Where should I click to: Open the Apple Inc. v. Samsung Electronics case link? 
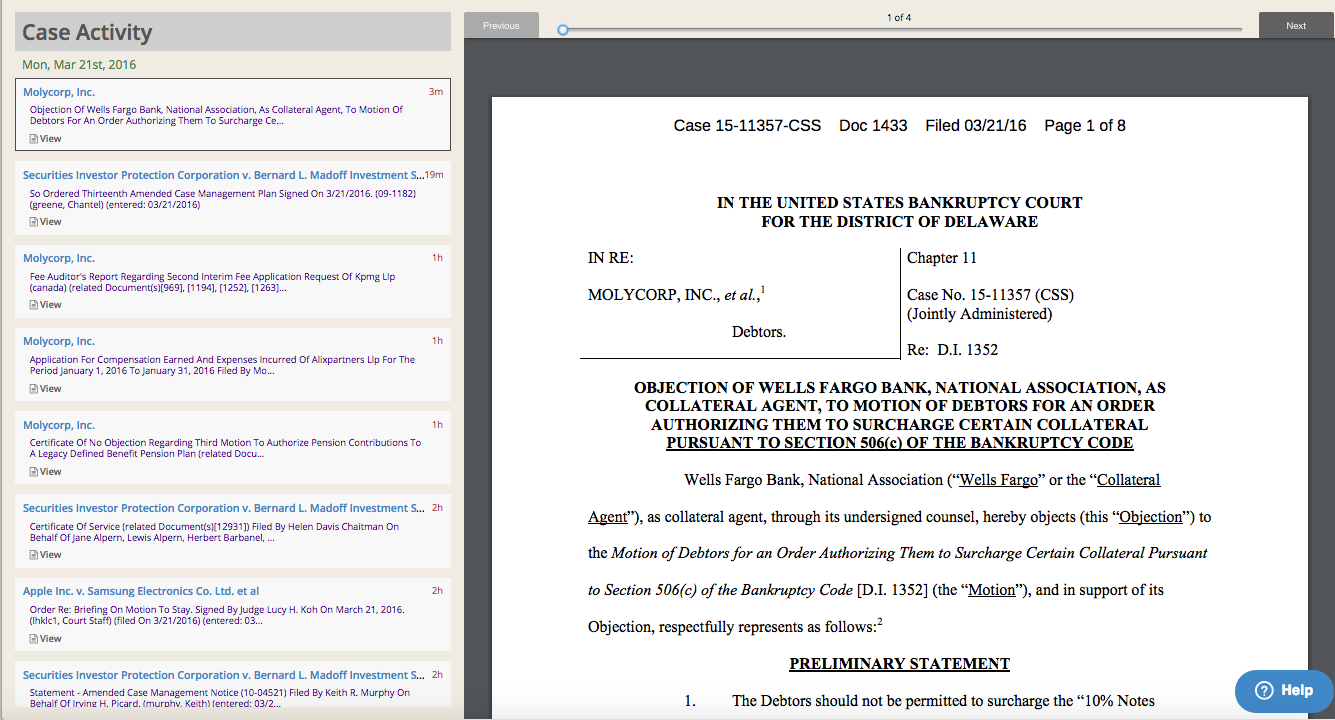point(141,591)
